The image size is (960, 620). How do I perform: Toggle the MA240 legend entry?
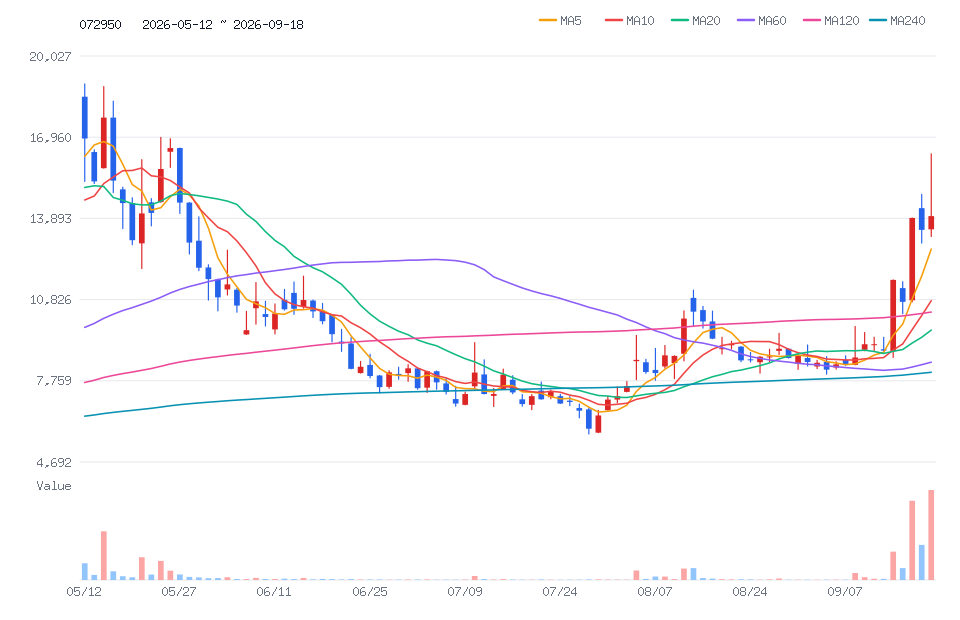898,21
